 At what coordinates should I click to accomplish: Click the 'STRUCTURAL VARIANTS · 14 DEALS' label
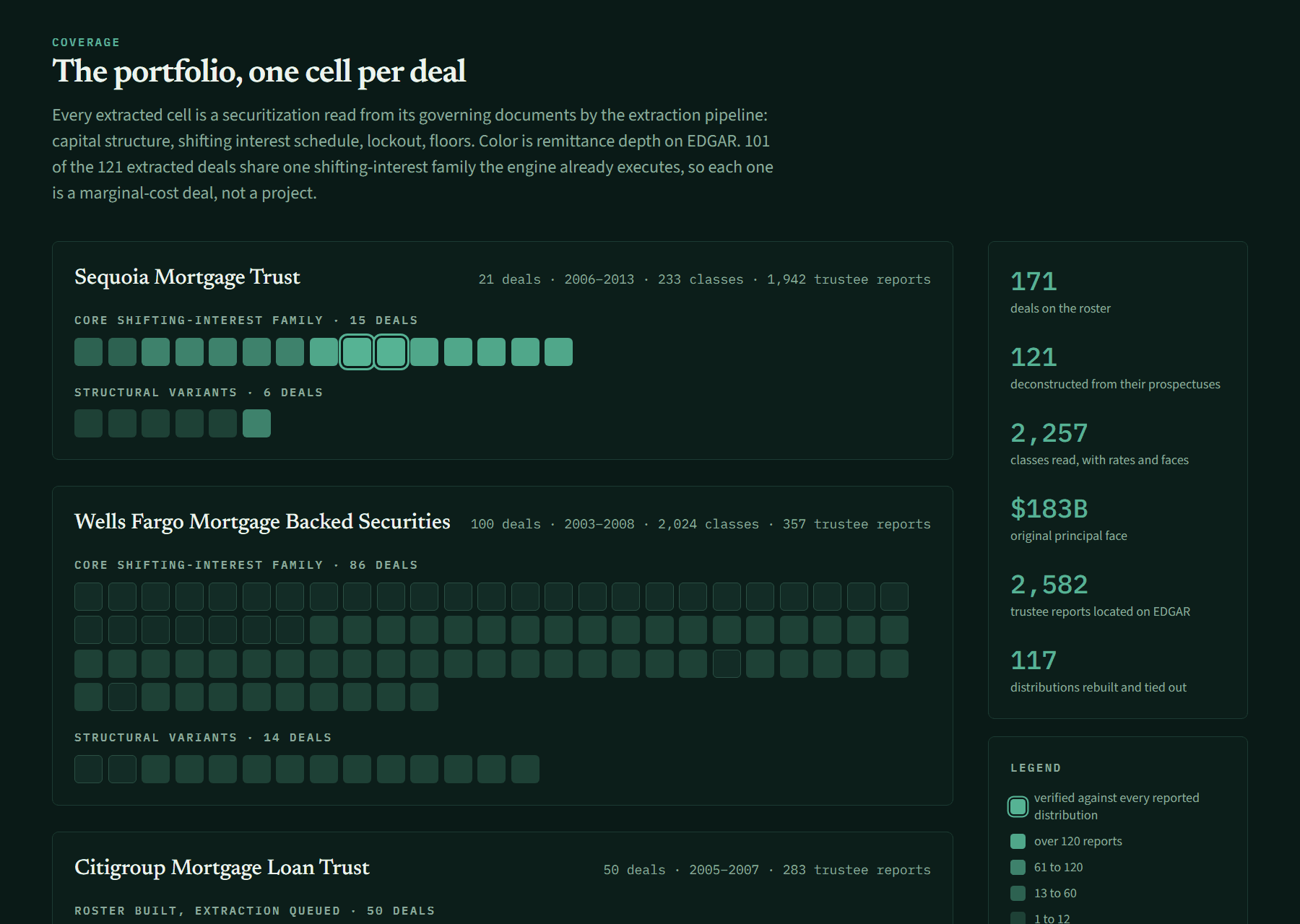pyautogui.click(x=203, y=738)
